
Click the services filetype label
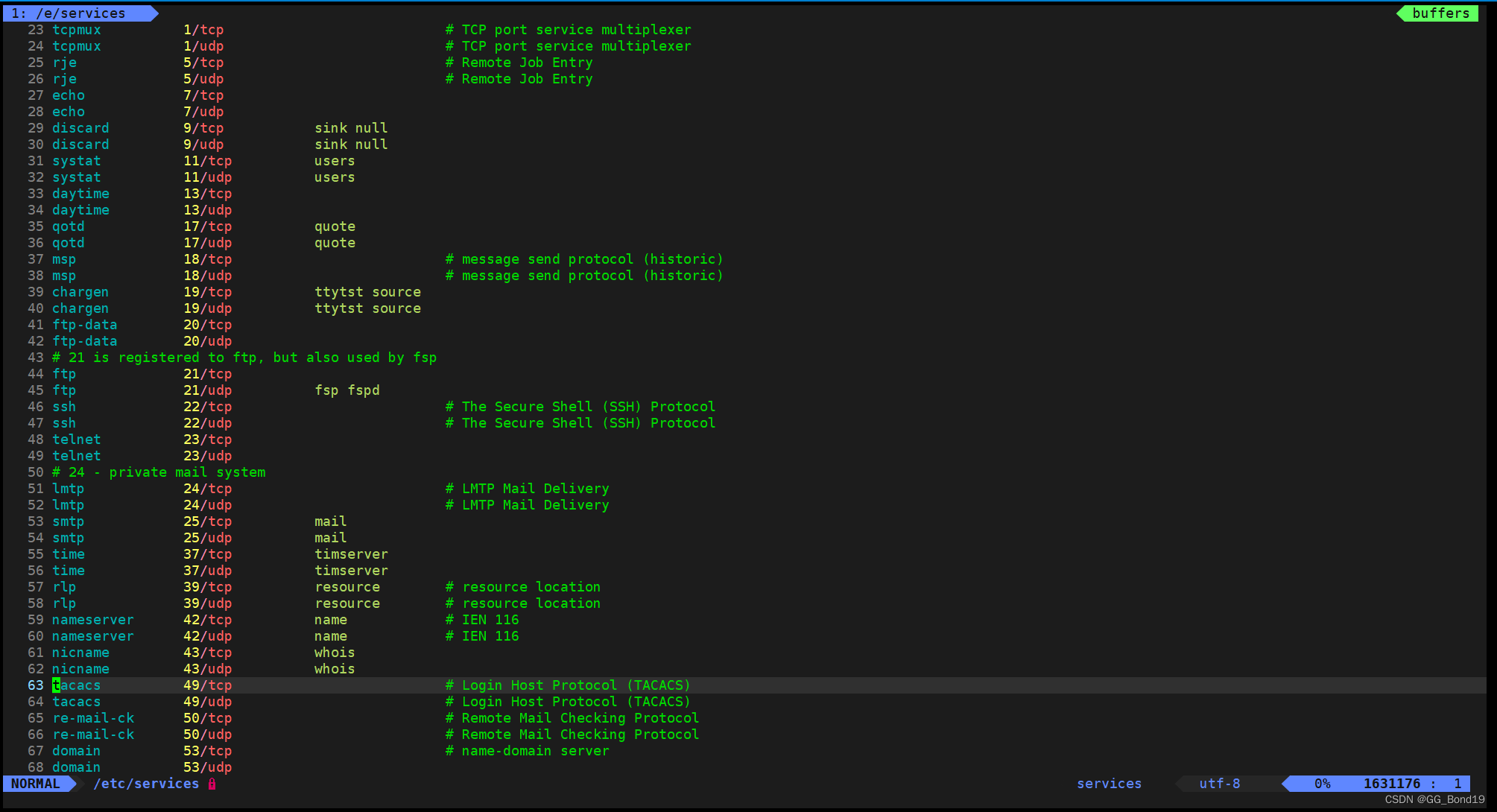click(1109, 784)
